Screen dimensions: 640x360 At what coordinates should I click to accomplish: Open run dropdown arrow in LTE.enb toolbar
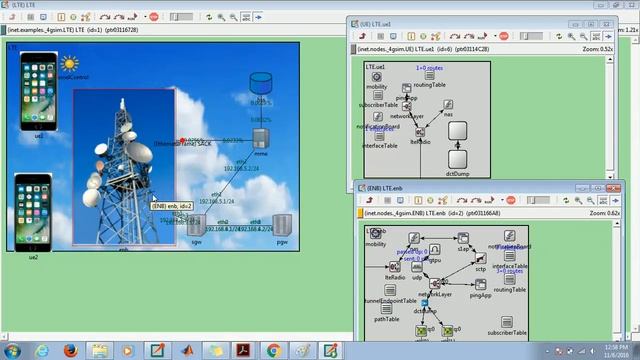502,200
